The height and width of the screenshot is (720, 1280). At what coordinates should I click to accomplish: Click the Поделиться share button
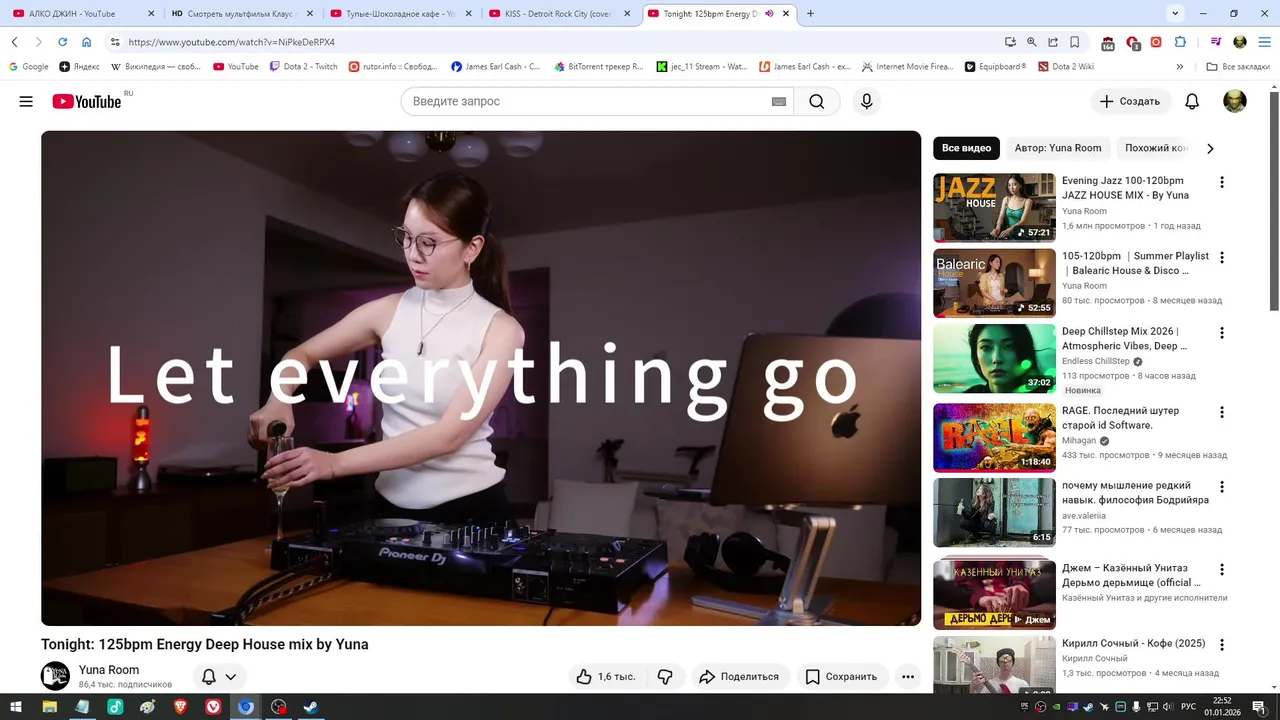[739, 677]
